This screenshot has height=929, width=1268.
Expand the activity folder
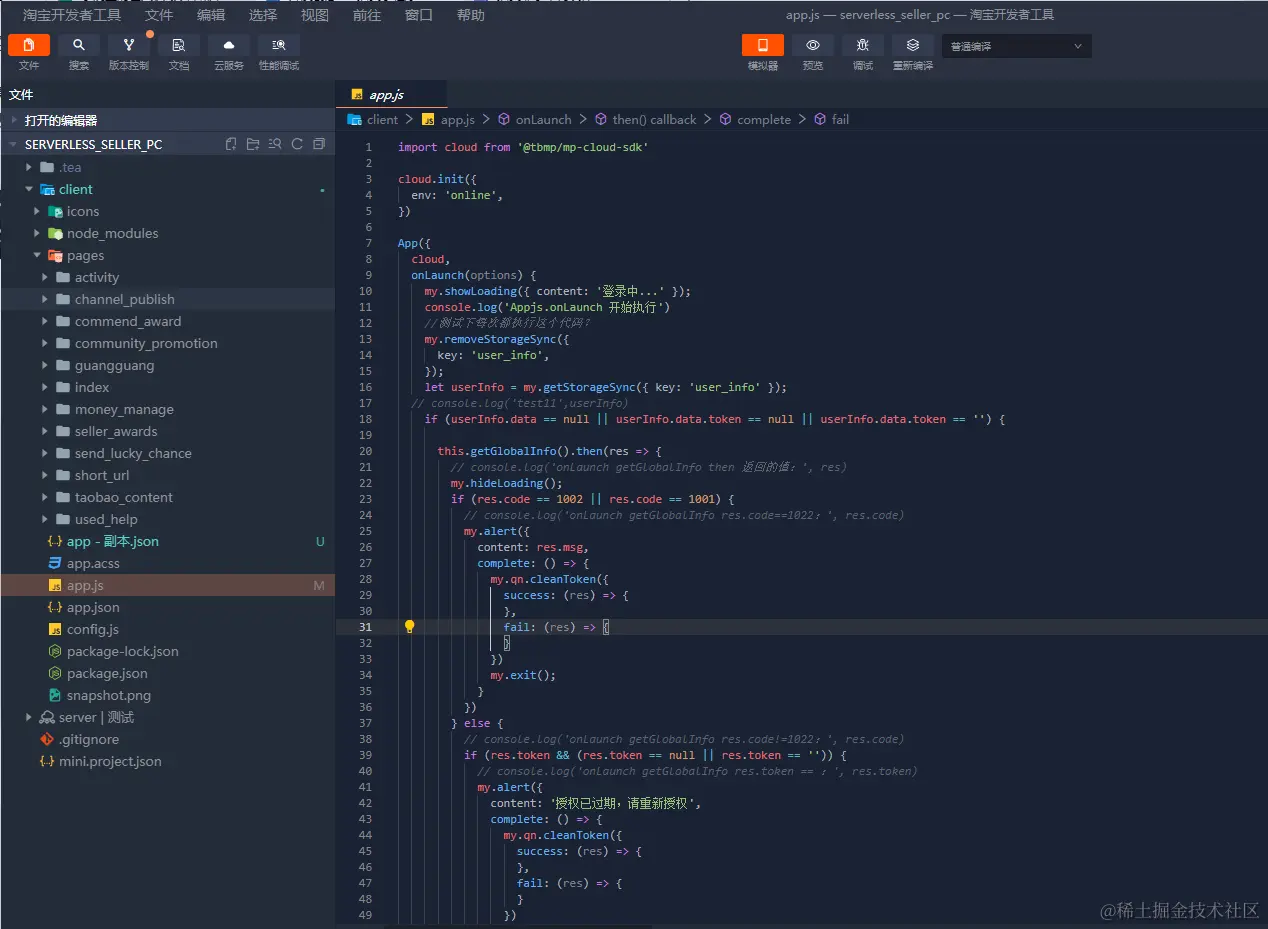(x=96, y=277)
